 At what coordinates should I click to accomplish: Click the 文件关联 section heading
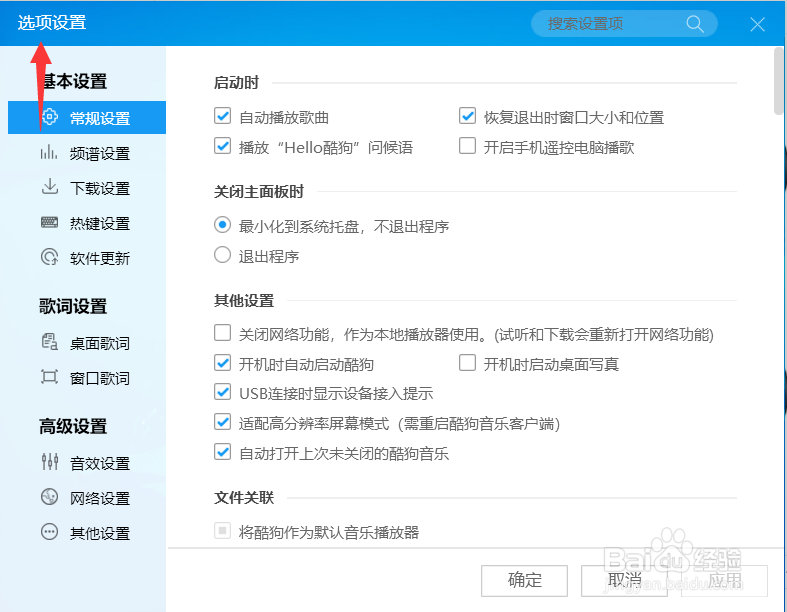(244, 498)
